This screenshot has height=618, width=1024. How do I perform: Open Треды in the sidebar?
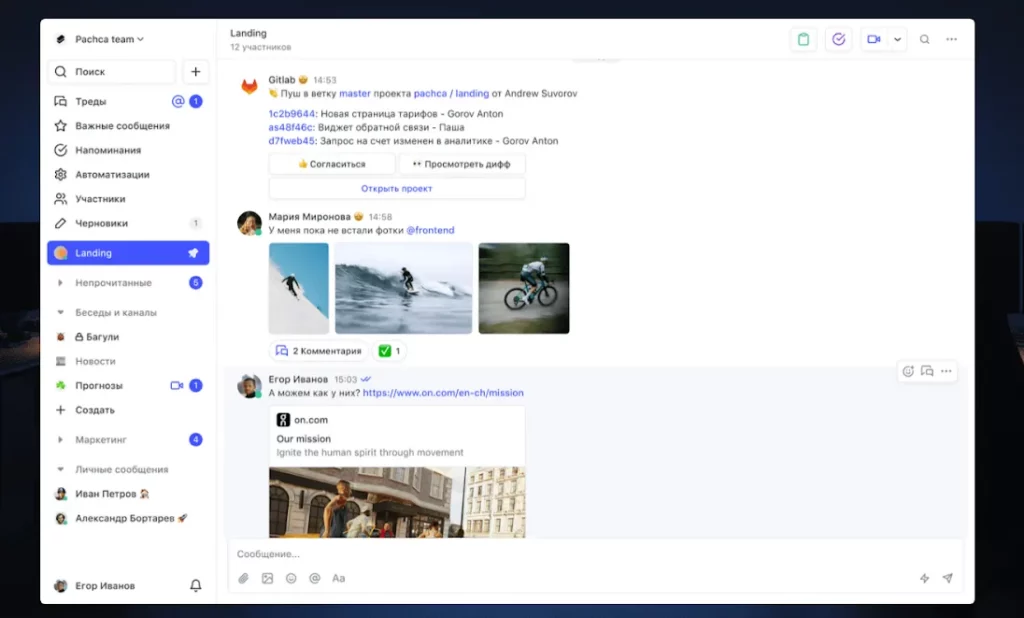tap(90, 101)
